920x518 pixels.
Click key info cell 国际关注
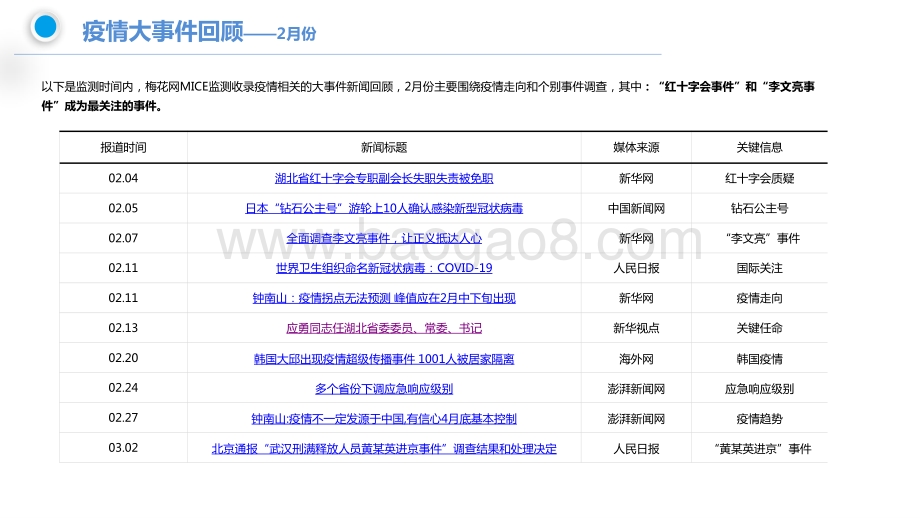(x=759, y=268)
